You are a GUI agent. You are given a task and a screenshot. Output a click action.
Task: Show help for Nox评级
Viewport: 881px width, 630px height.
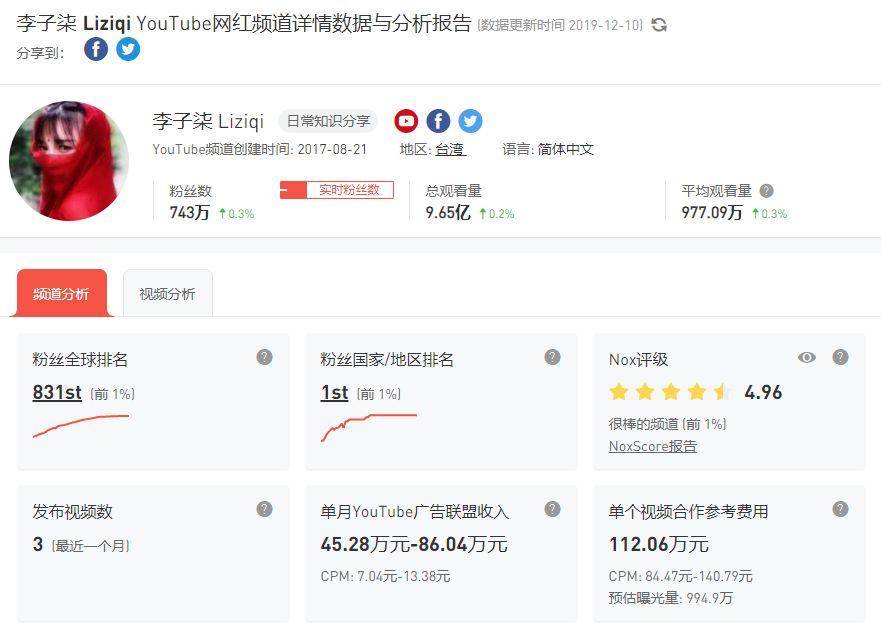(x=841, y=357)
